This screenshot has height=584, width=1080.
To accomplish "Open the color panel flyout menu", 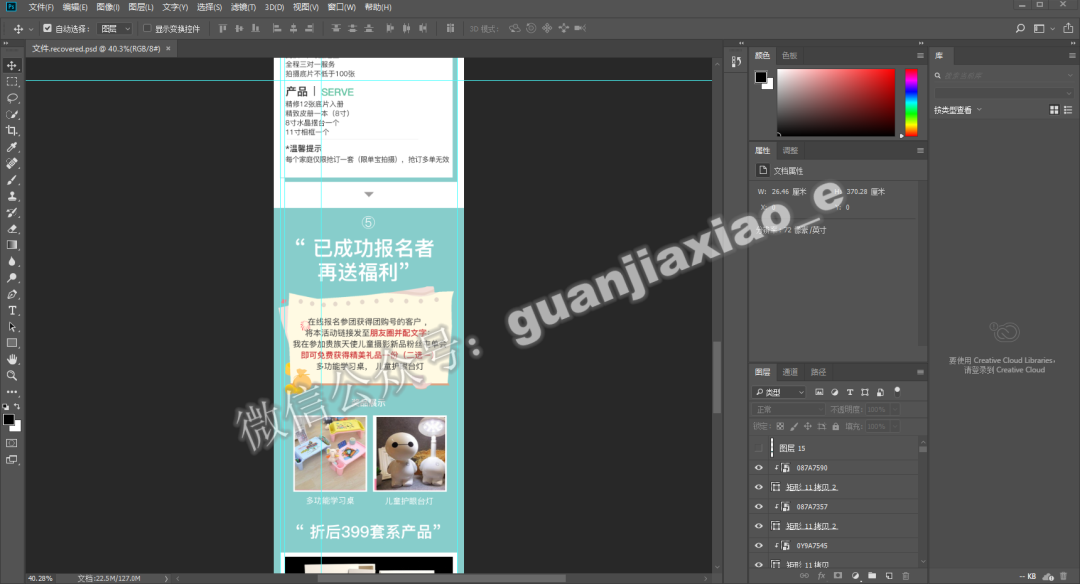I will pyautogui.click(x=920, y=55).
